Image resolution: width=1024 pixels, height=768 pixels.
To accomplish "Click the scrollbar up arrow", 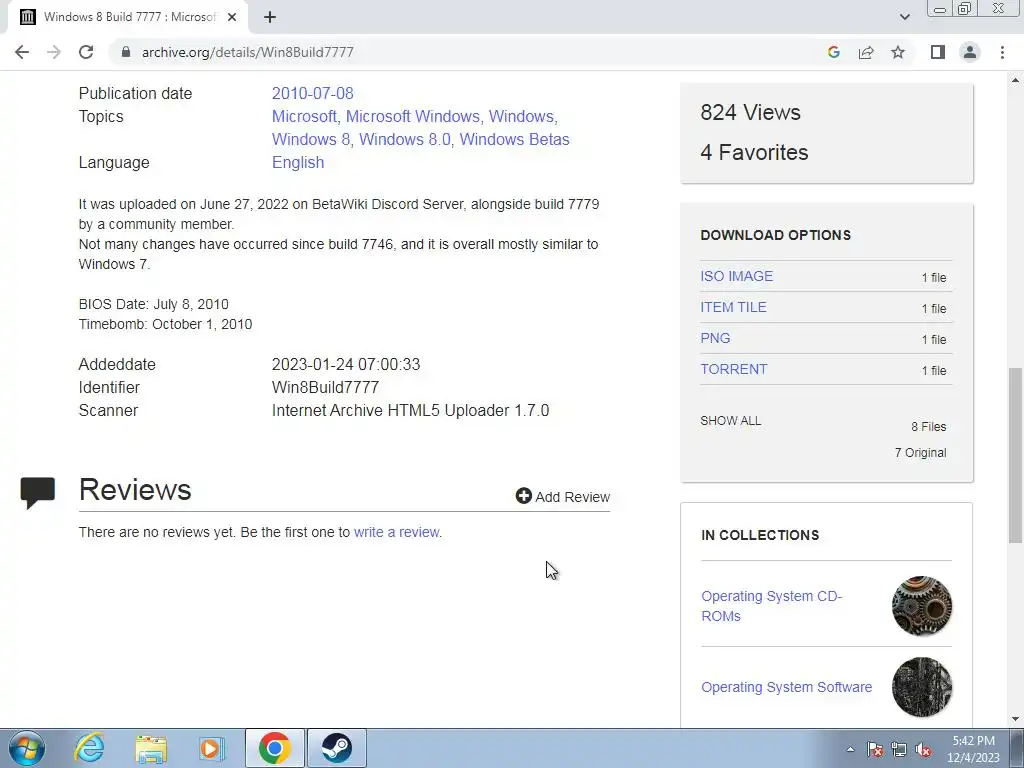I will pos(1016,80).
